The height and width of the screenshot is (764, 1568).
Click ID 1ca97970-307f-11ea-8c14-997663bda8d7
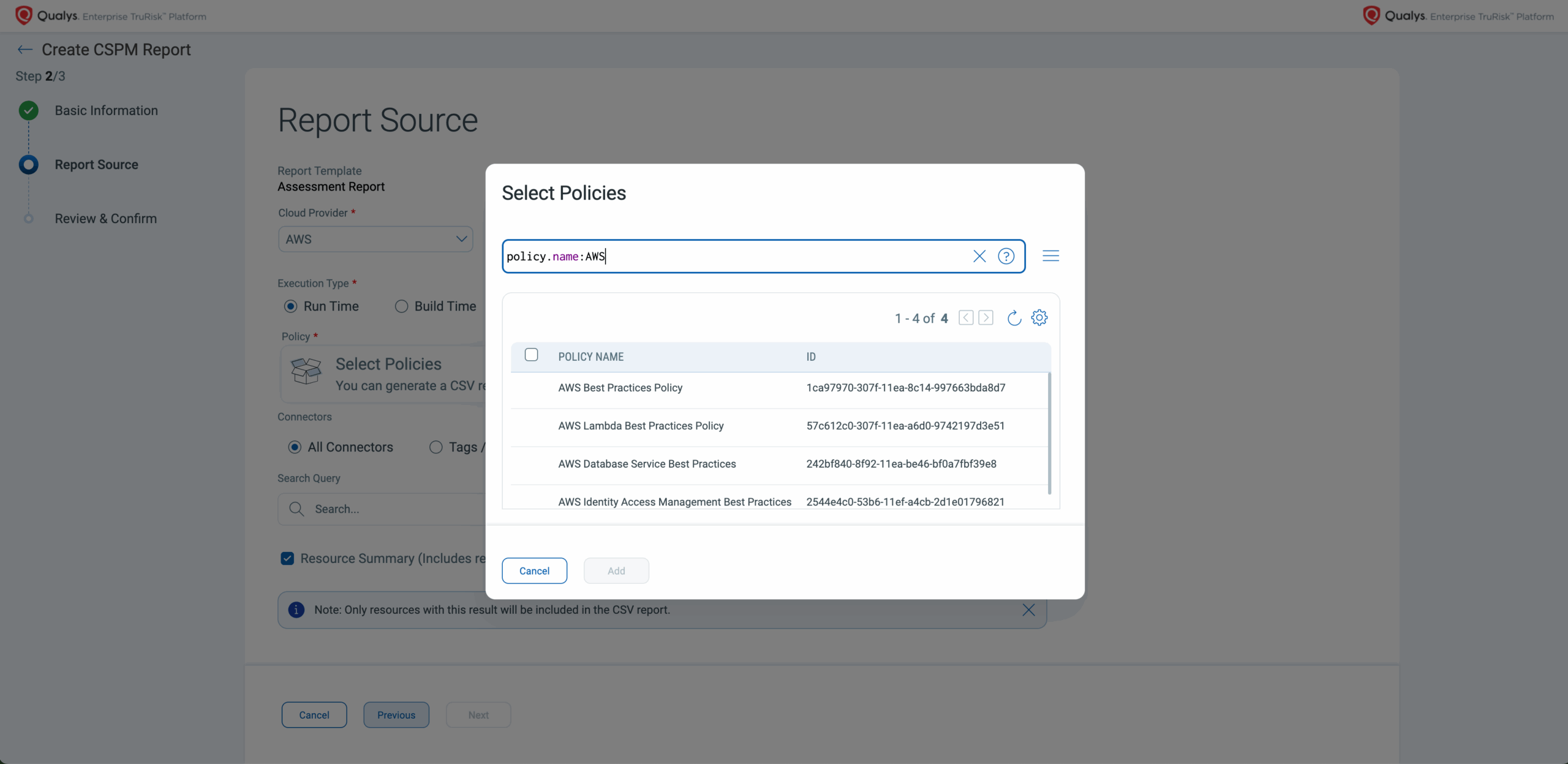906,388
